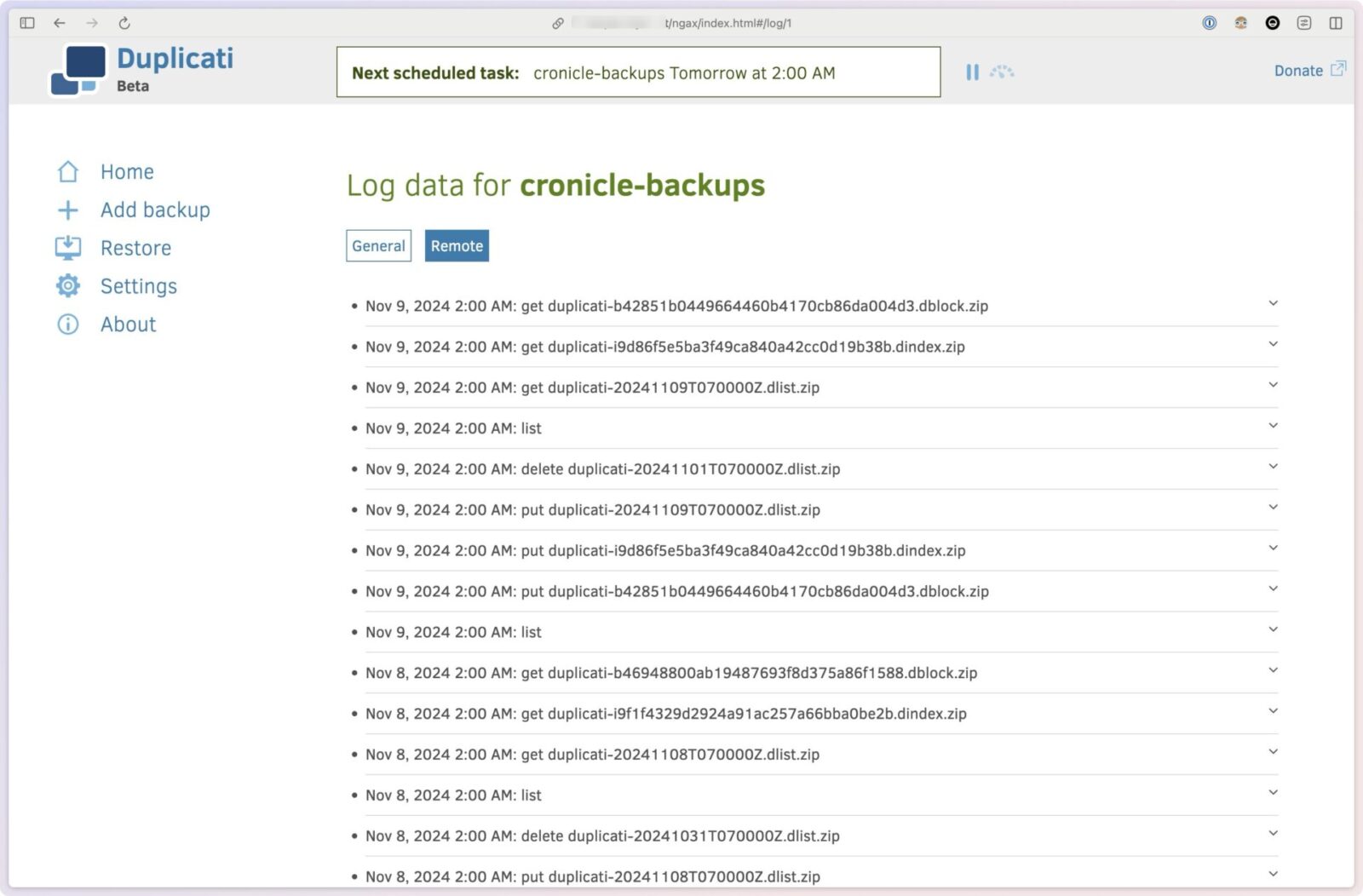Expand the first get dblock.zip entry

coord(1273,304)
